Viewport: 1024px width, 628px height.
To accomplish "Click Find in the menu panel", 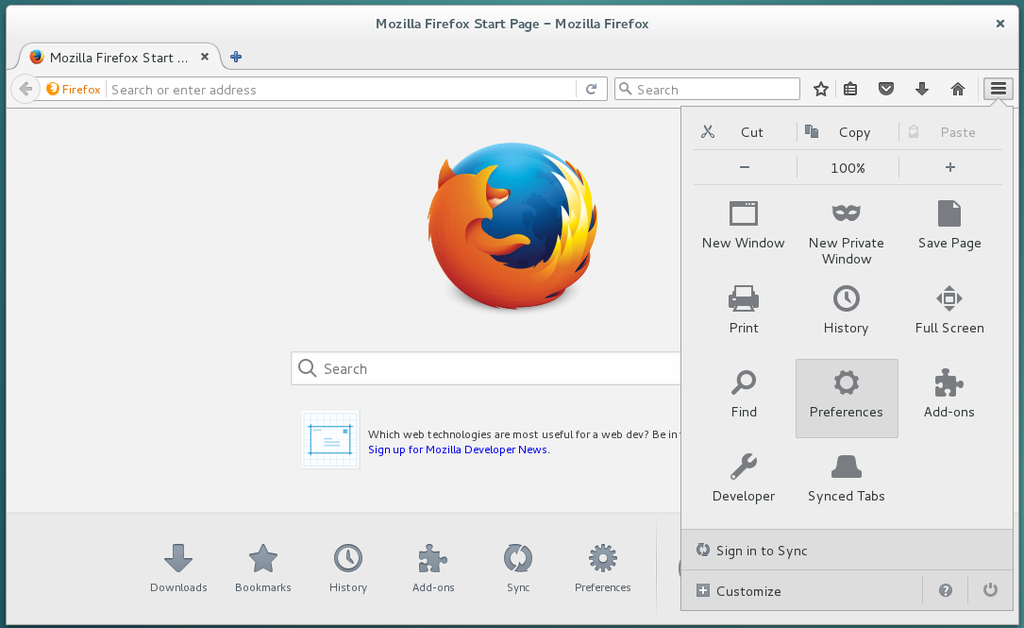I will (x=743, y=396).
